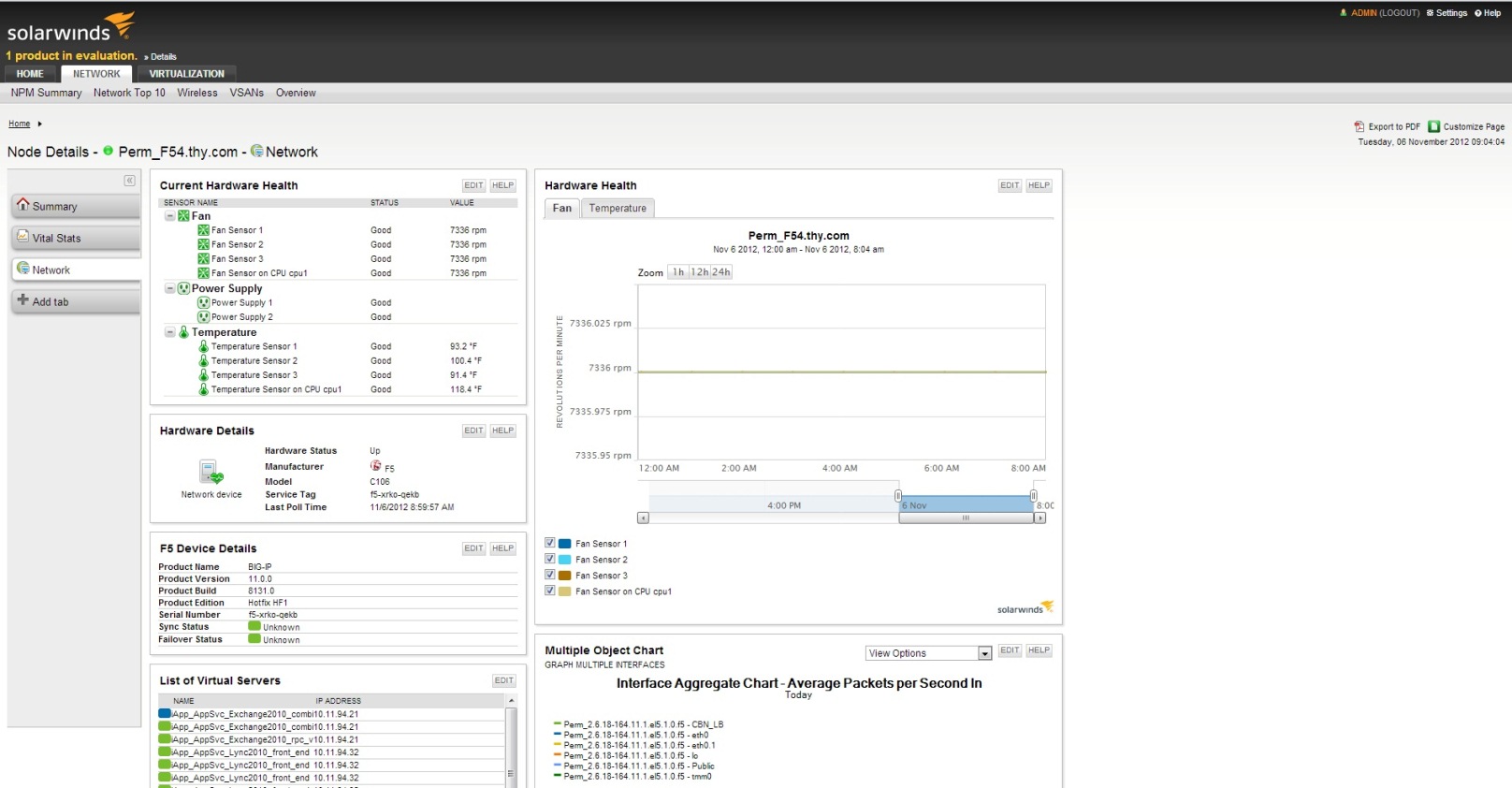1512x788 pixels.
Task: Disable Fan Sensor on CPU cpu1 checkbox
Action: (550, 591)
